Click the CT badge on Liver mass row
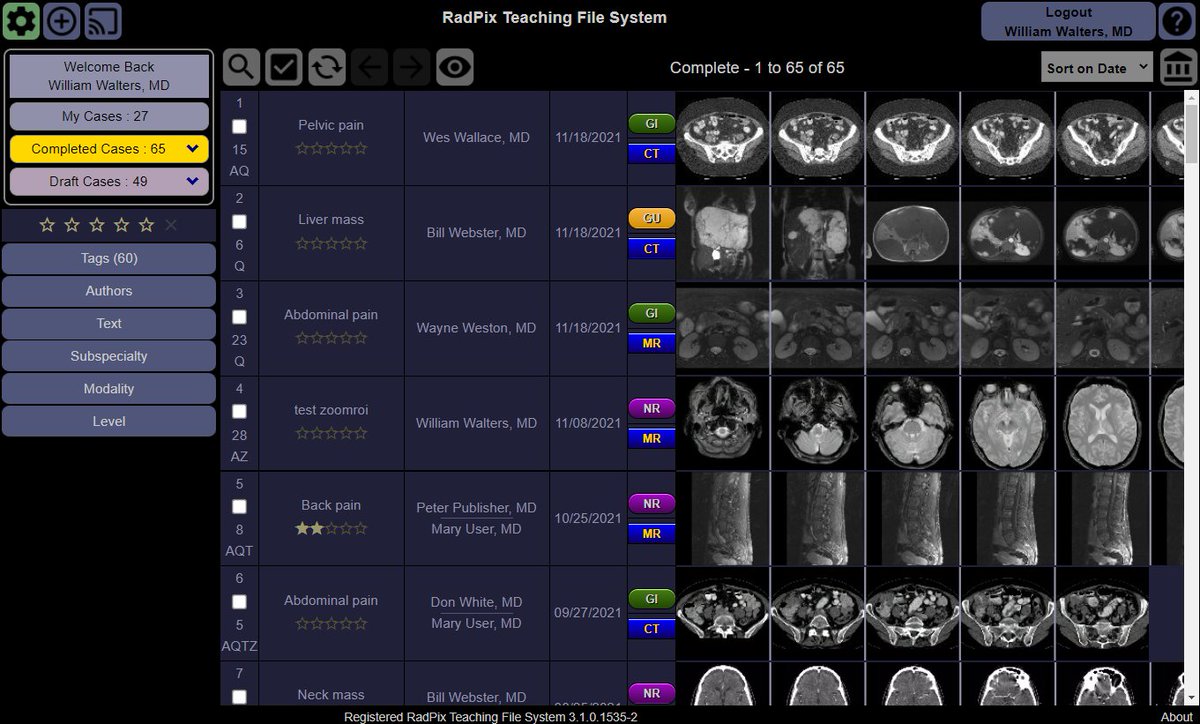This screenshot has width=1200, height=724. pos(652,249)
